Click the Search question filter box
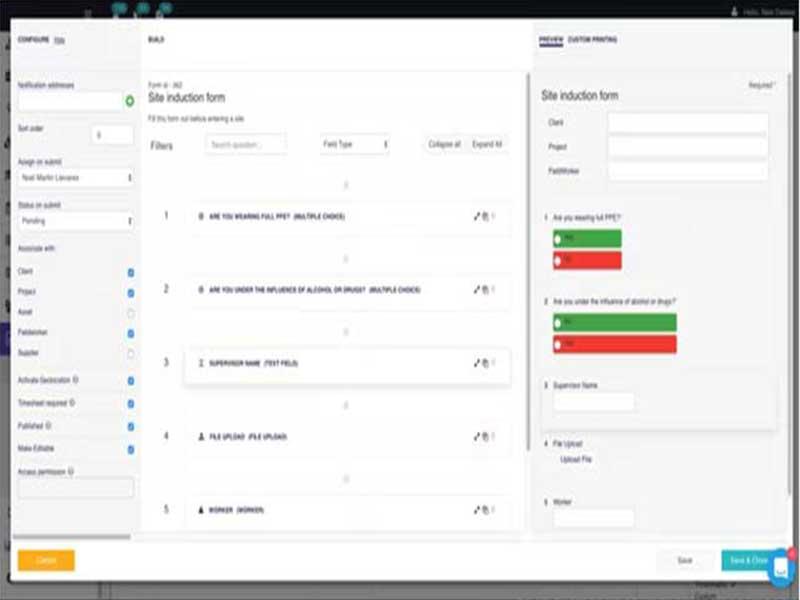 pyautogui.click(x=246, y=145)
